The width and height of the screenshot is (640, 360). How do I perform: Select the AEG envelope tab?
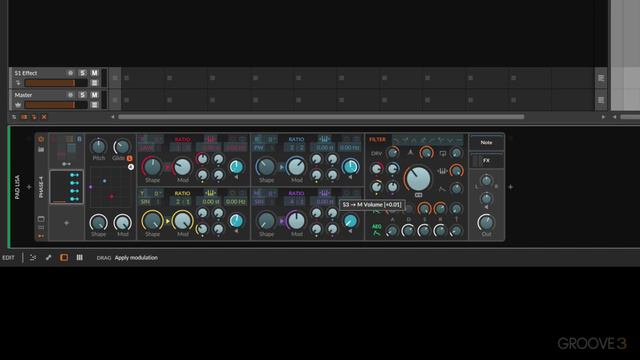(x=376, y=230)
